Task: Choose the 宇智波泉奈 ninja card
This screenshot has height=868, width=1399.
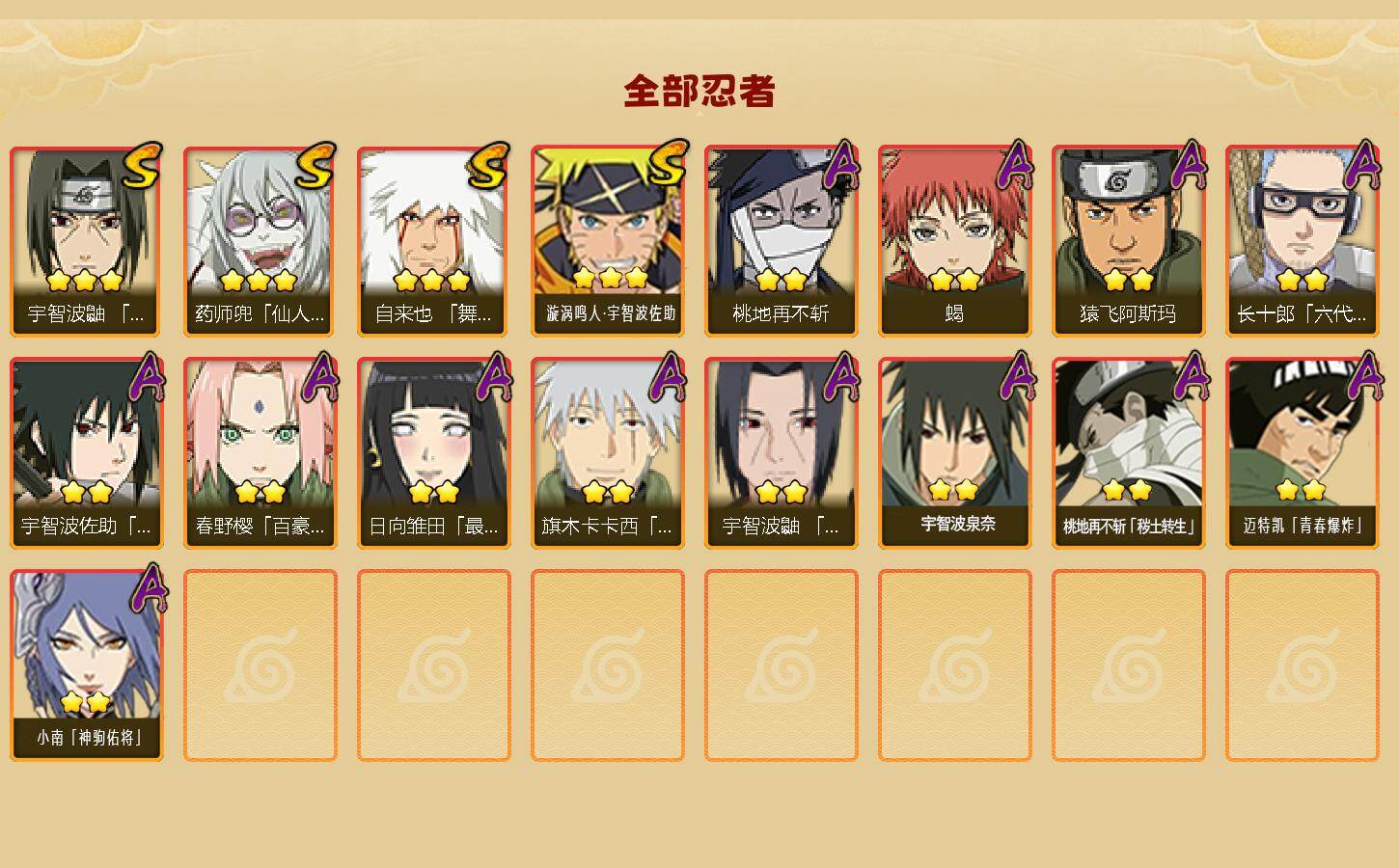Action: coord(954,453)
